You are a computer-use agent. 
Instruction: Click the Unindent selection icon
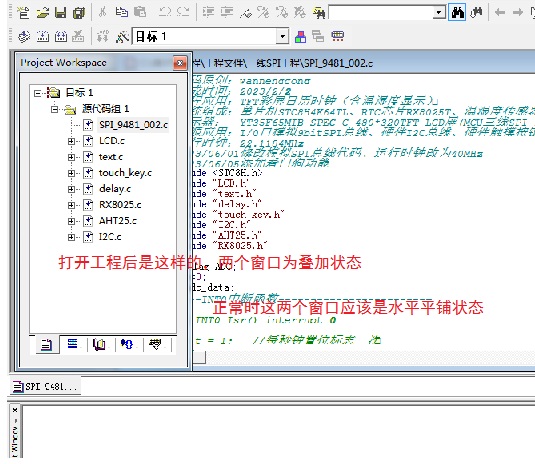[x=227, y=12]
